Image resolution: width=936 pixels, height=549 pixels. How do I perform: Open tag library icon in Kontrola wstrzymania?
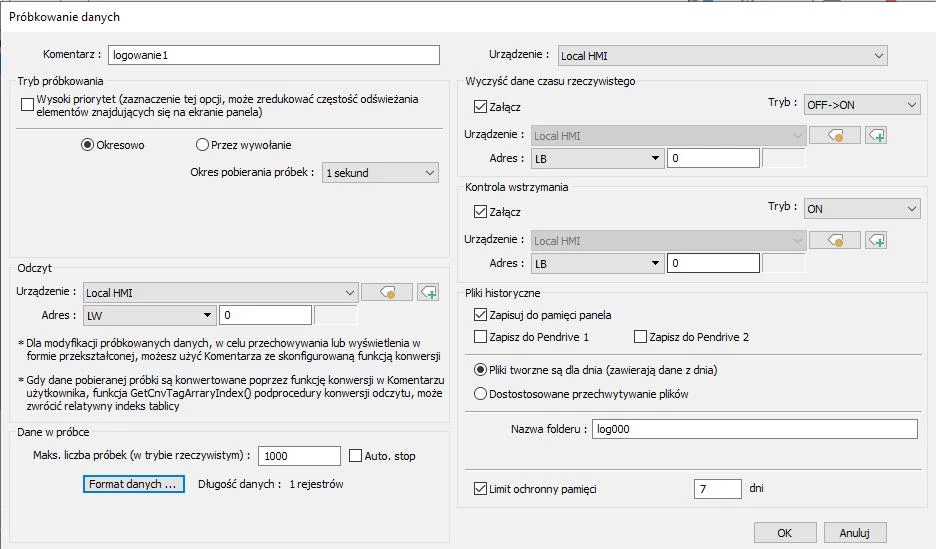pos(834,240)
